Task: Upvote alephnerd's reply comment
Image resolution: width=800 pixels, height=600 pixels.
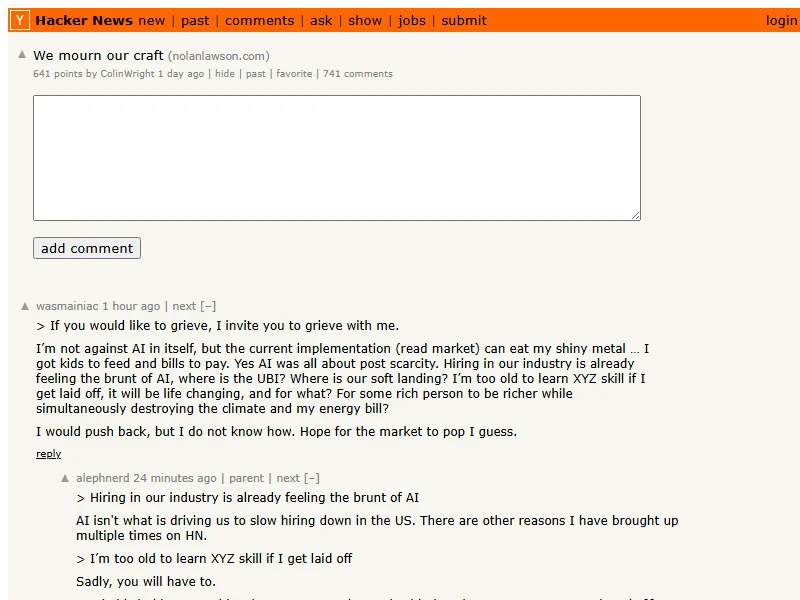Action: coord(66,479)
